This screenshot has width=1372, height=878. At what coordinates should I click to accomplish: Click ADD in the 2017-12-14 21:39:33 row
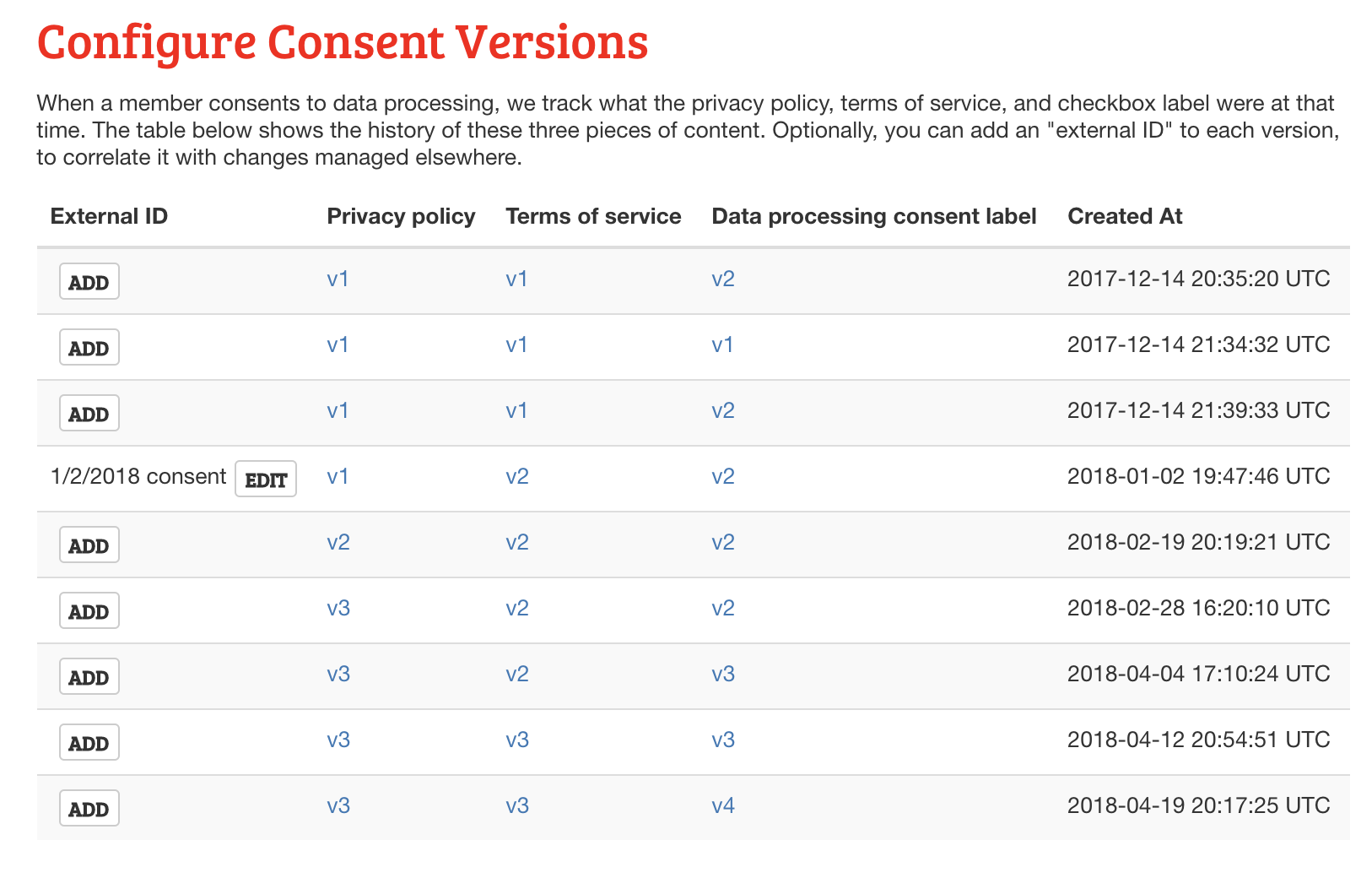89,414
